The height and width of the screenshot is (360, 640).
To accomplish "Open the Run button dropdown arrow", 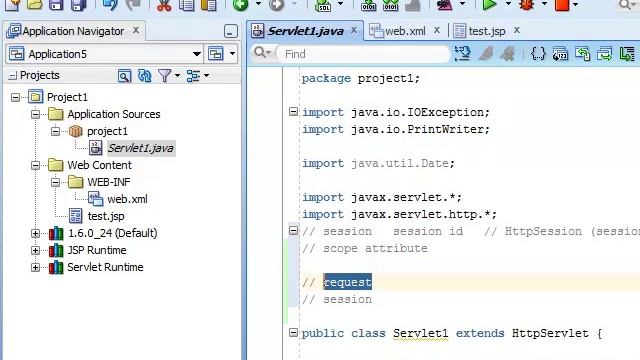I will click(508, 4).
